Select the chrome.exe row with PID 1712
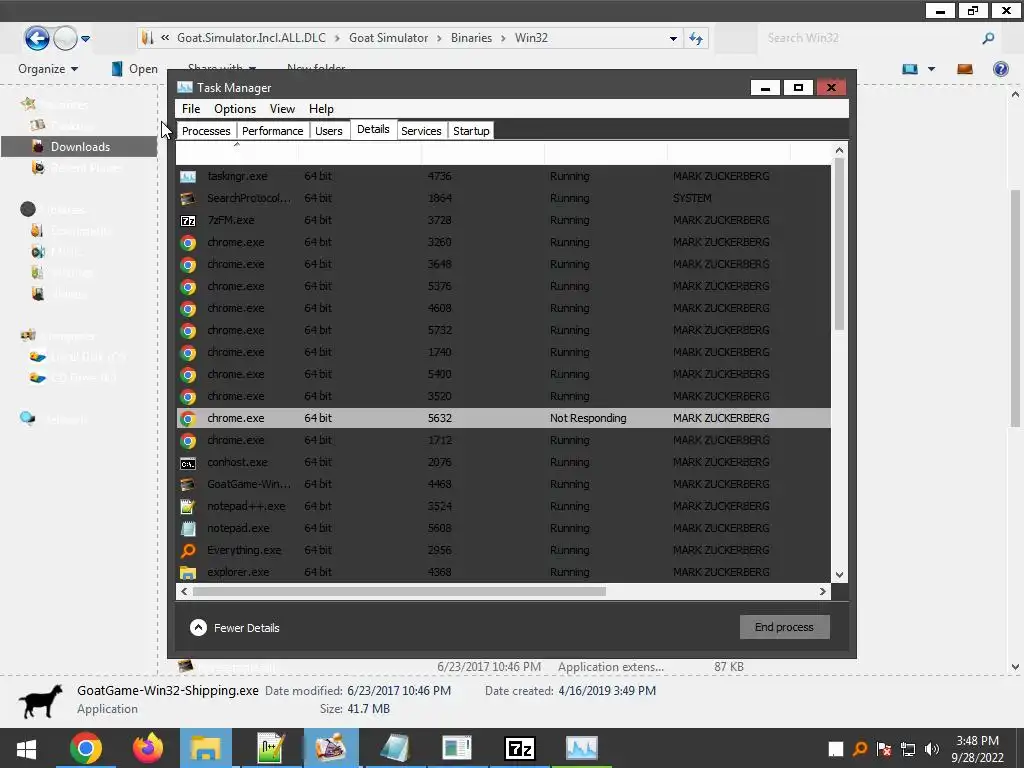Viewport: 1024px width, 768px height. tap(504, 441)
